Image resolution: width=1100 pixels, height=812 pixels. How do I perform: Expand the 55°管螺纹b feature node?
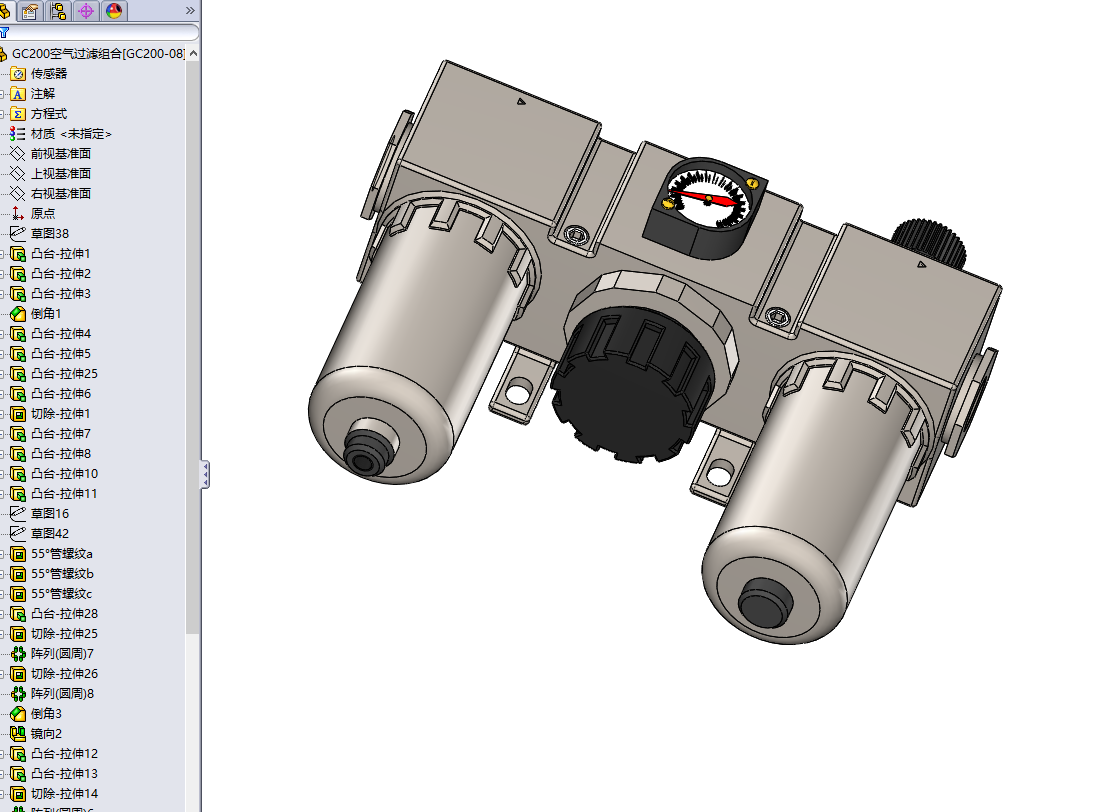(3, 573)
